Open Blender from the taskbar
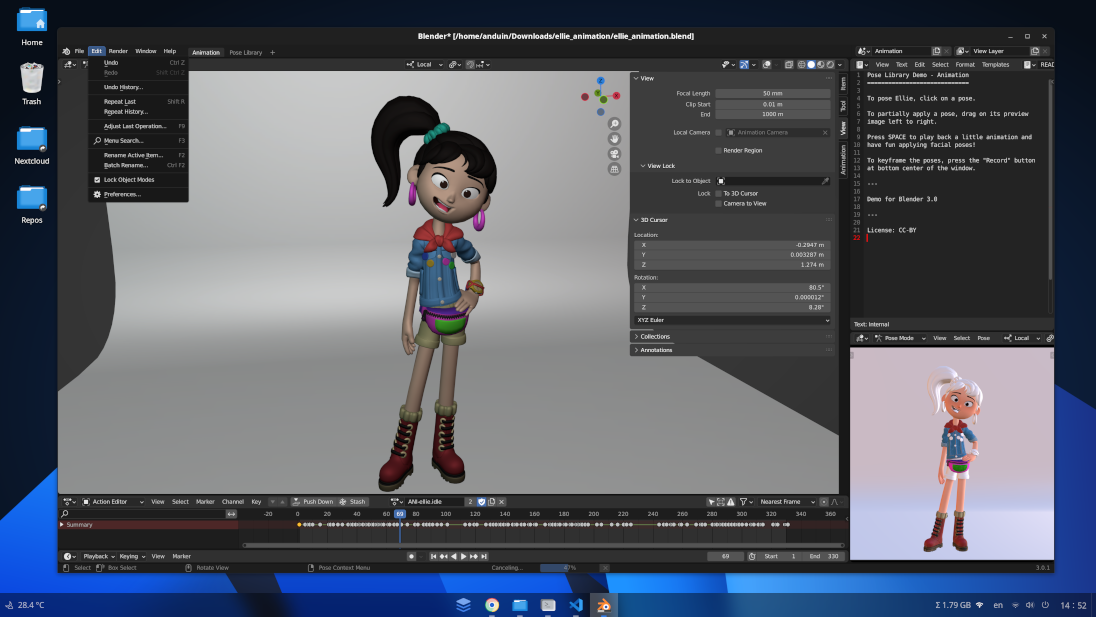The image size is (1096, 617). tap(604, 605)
